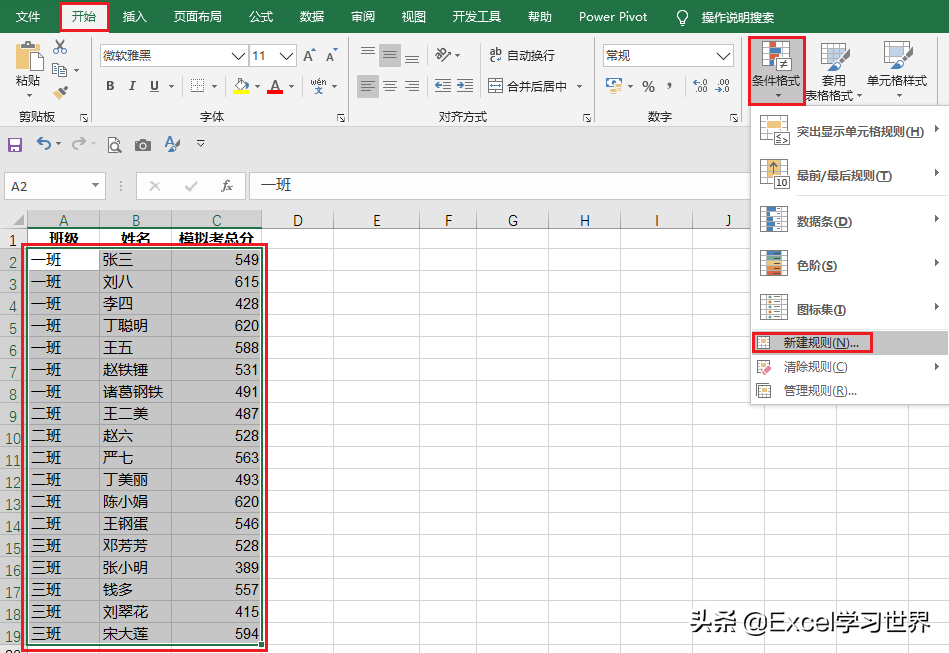
Task: Open customize quick access toolbar dropdown
Action: coord(200,143)
